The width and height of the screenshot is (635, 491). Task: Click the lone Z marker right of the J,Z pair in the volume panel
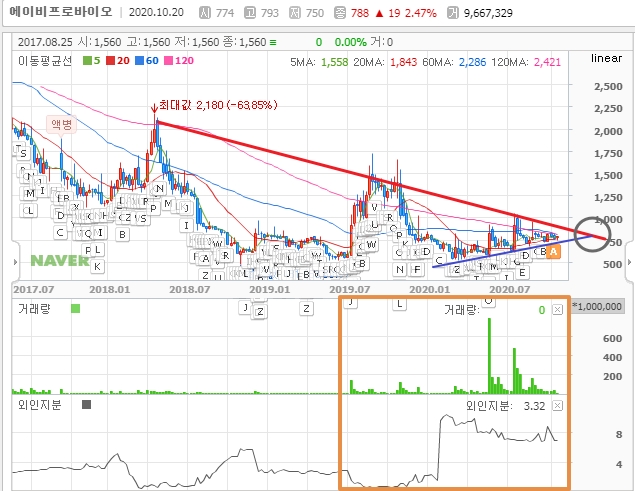tap(306, 309)
